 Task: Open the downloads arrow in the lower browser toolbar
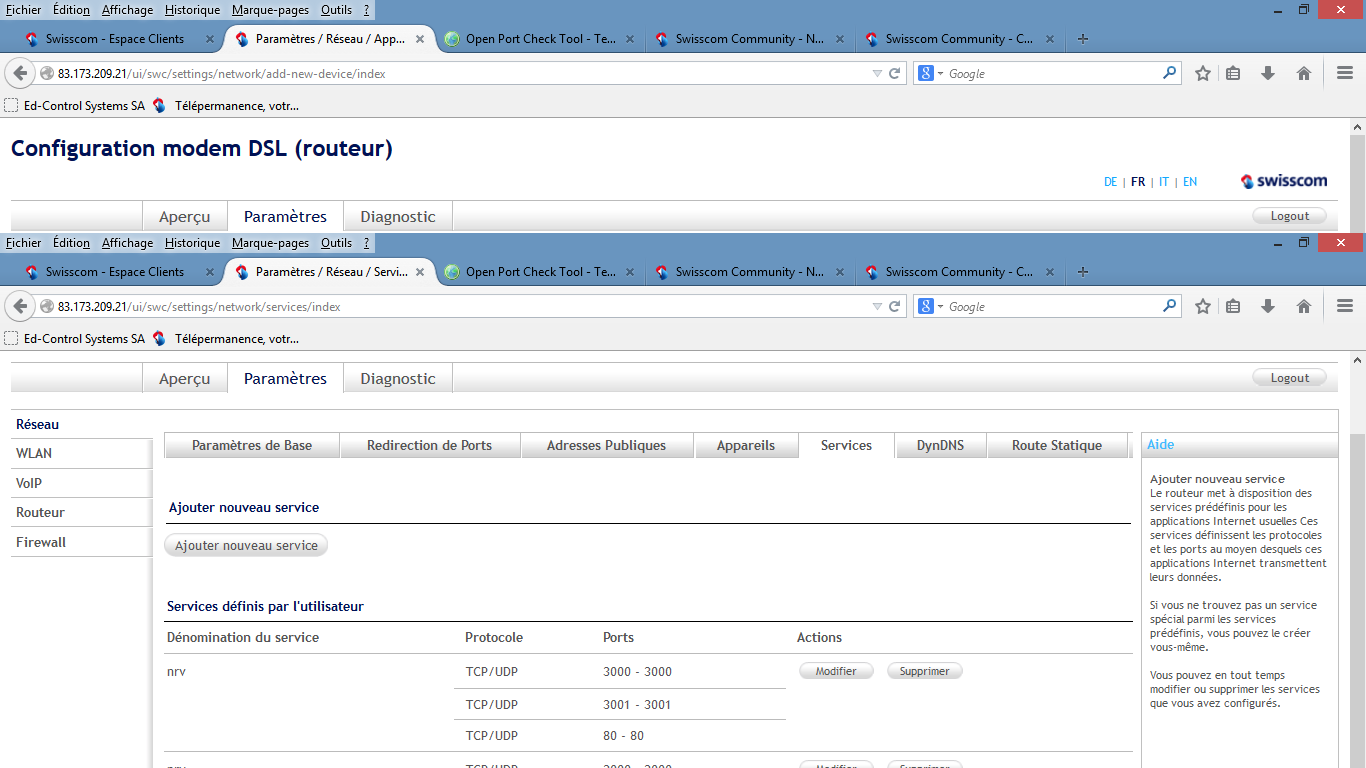[x=1268, y=306]
